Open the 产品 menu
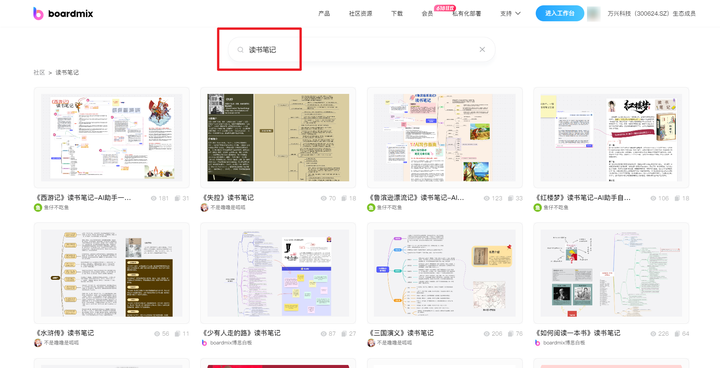This screenshot has height=368, width=720. pyautogui.click(x=324, y=13)
